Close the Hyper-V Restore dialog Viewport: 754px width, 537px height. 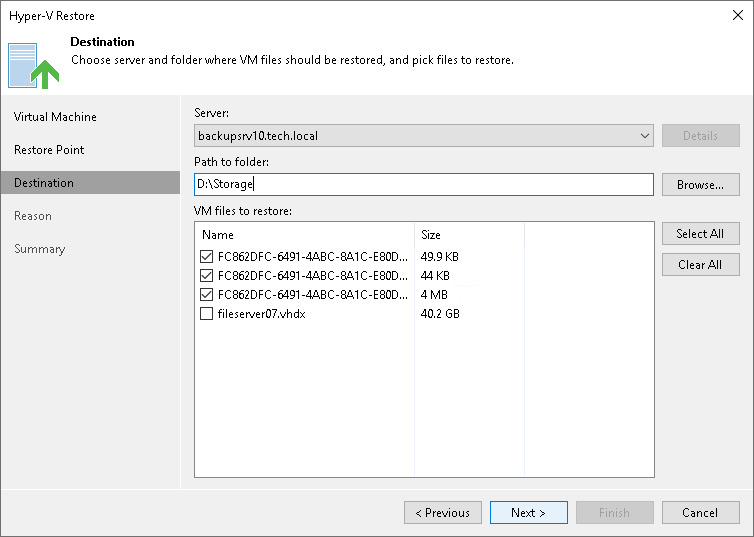point(738,15)
